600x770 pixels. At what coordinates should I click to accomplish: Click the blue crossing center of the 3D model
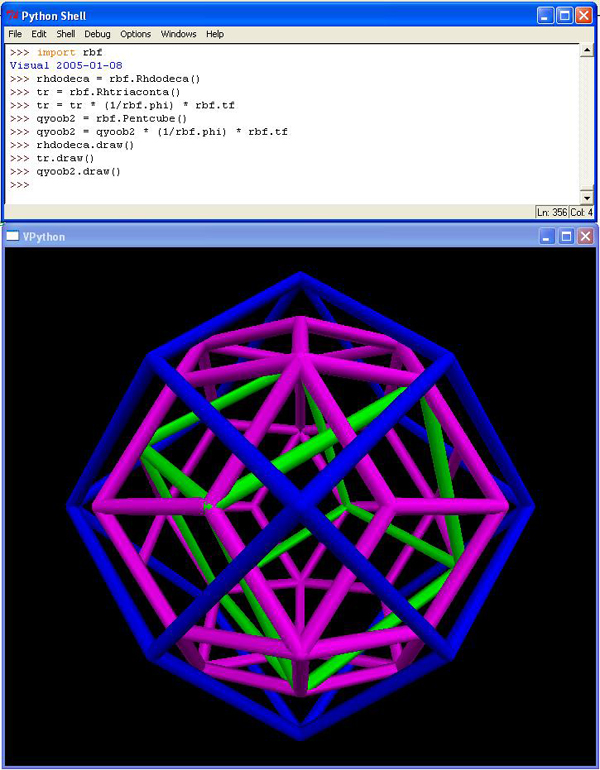pyautogui.click(x=299, y=506)
